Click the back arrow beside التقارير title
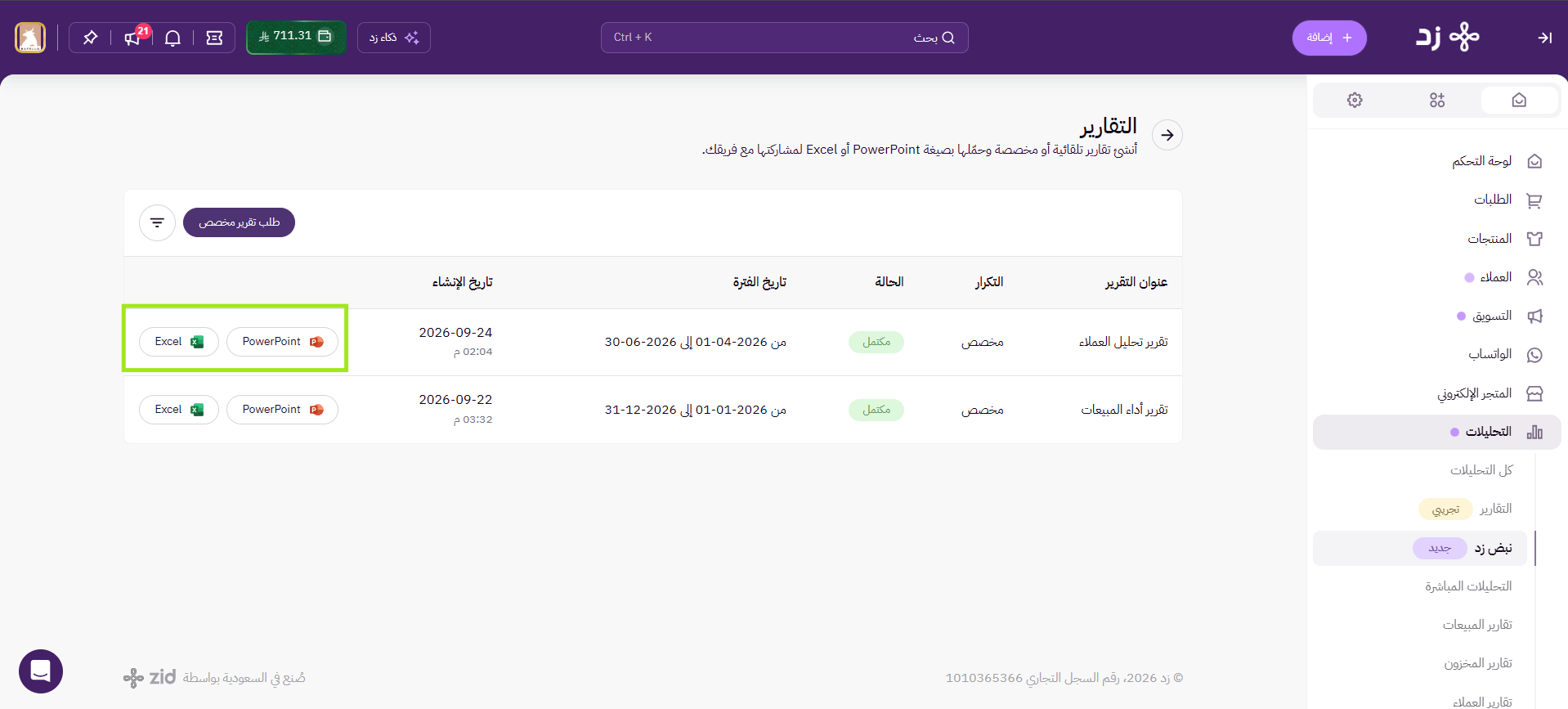 point(1167,135)
